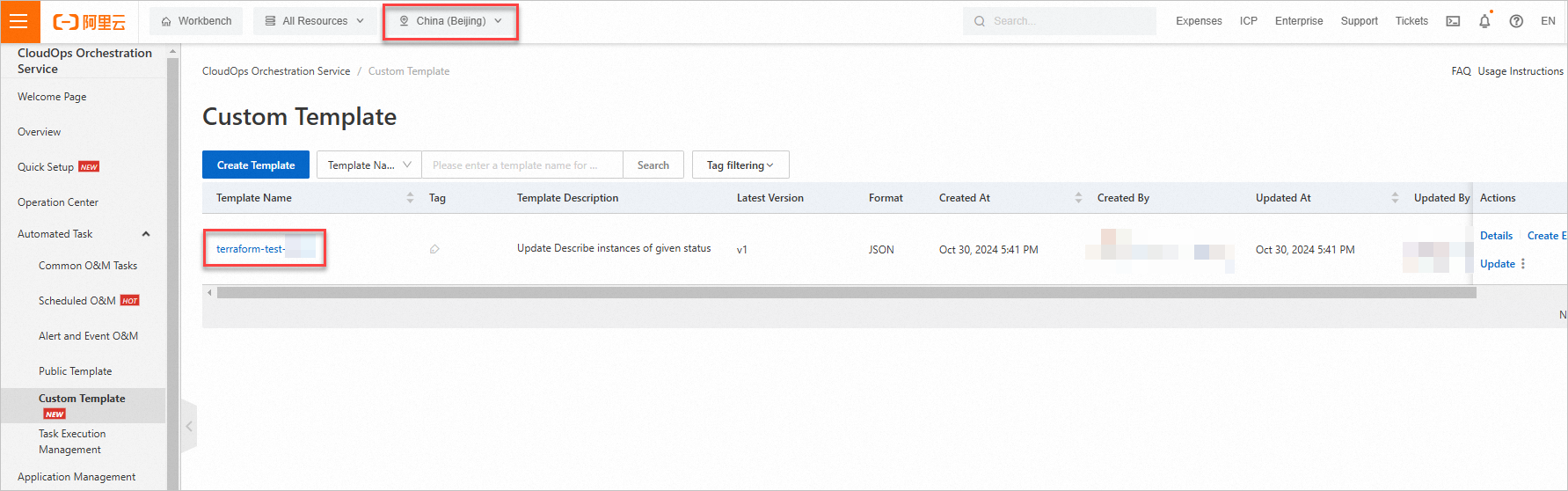Click the tag edit icon in template row
Image resolution: width=1568 pixels, height=491 pixels.
point(434,250)
